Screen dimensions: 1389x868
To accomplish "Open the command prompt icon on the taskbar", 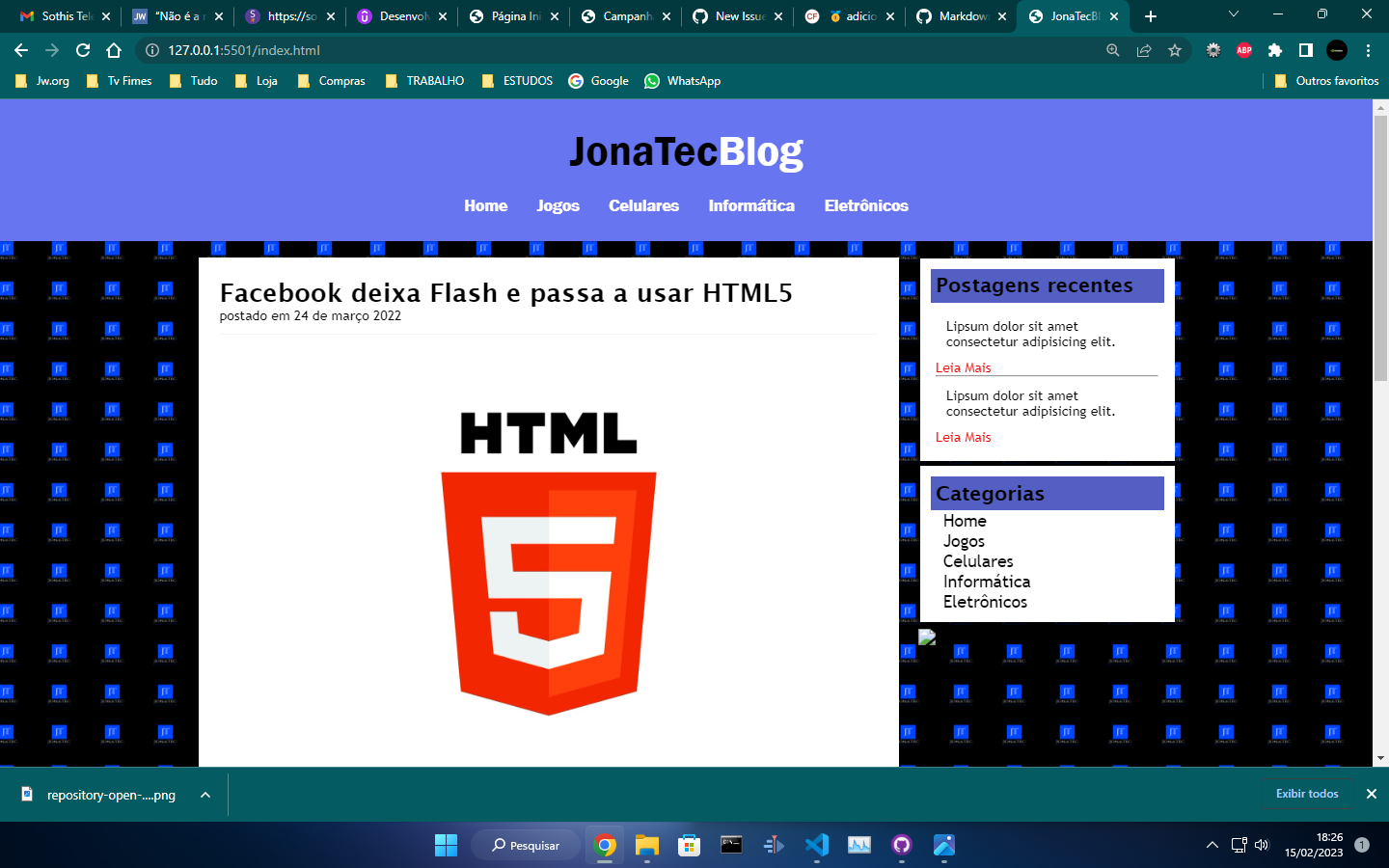I will 731,845.
